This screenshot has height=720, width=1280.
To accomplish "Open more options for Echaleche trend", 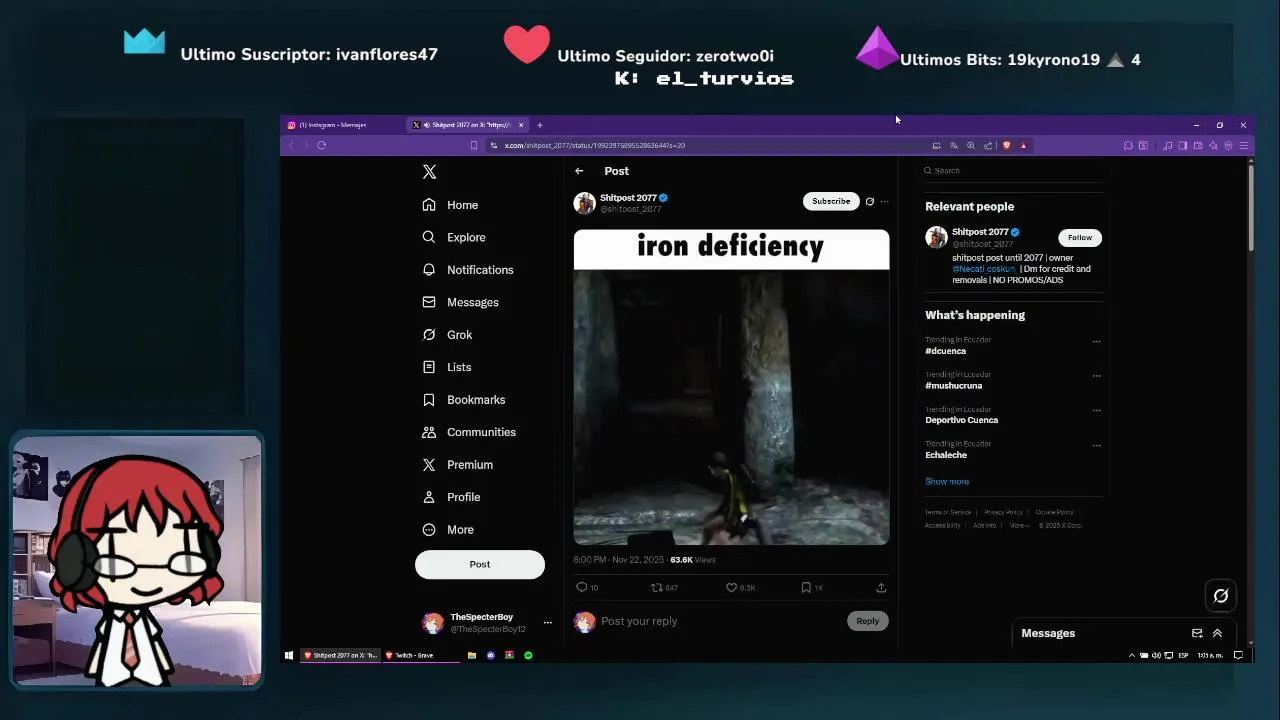I will [x=1097, y=445].
